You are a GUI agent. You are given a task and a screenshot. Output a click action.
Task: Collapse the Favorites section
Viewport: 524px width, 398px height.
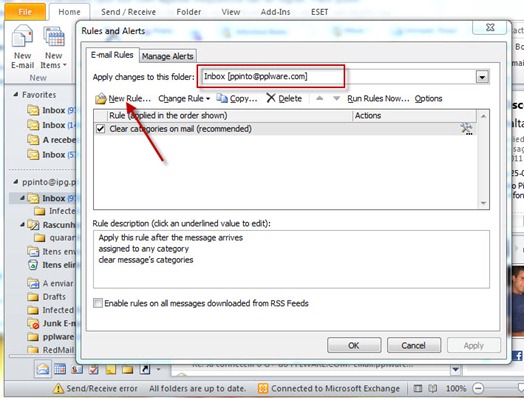[x=16, y=95]
